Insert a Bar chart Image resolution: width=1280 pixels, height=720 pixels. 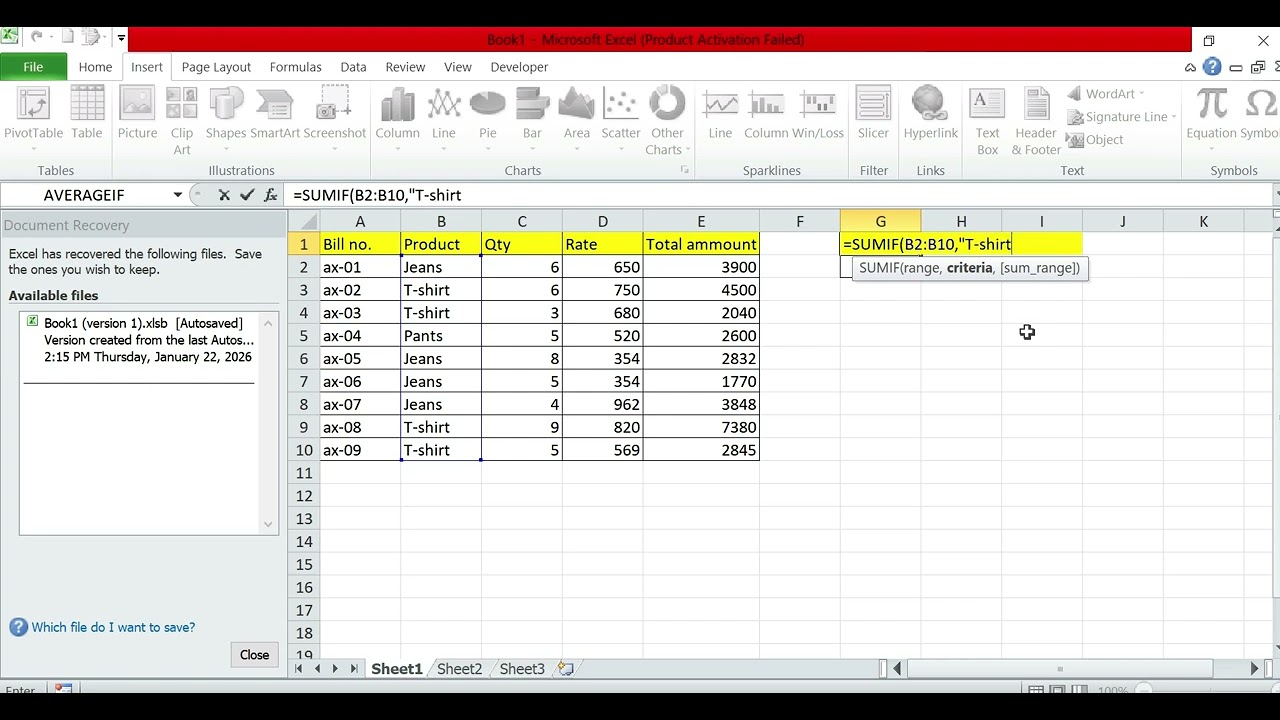coord(532,120)
